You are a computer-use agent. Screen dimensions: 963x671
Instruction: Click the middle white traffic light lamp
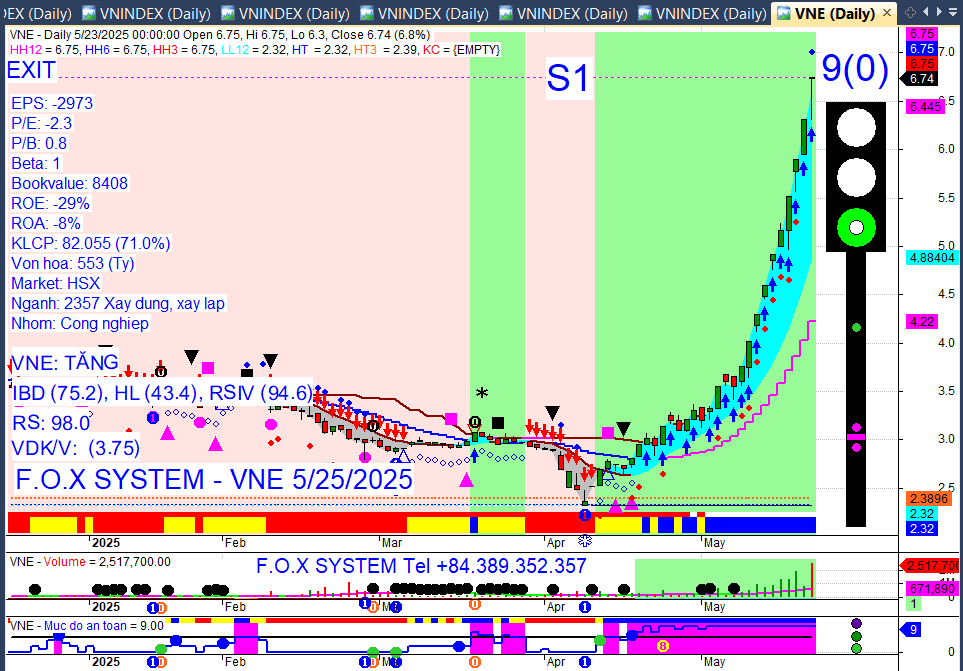pyautogui.click(x=856, y=177)
